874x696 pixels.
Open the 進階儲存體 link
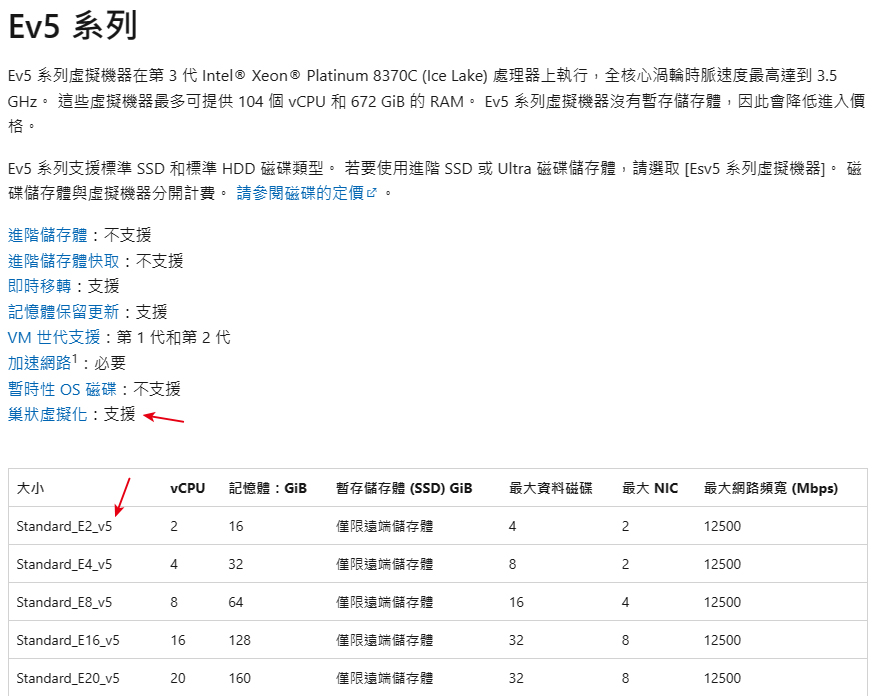pos(47,235)
